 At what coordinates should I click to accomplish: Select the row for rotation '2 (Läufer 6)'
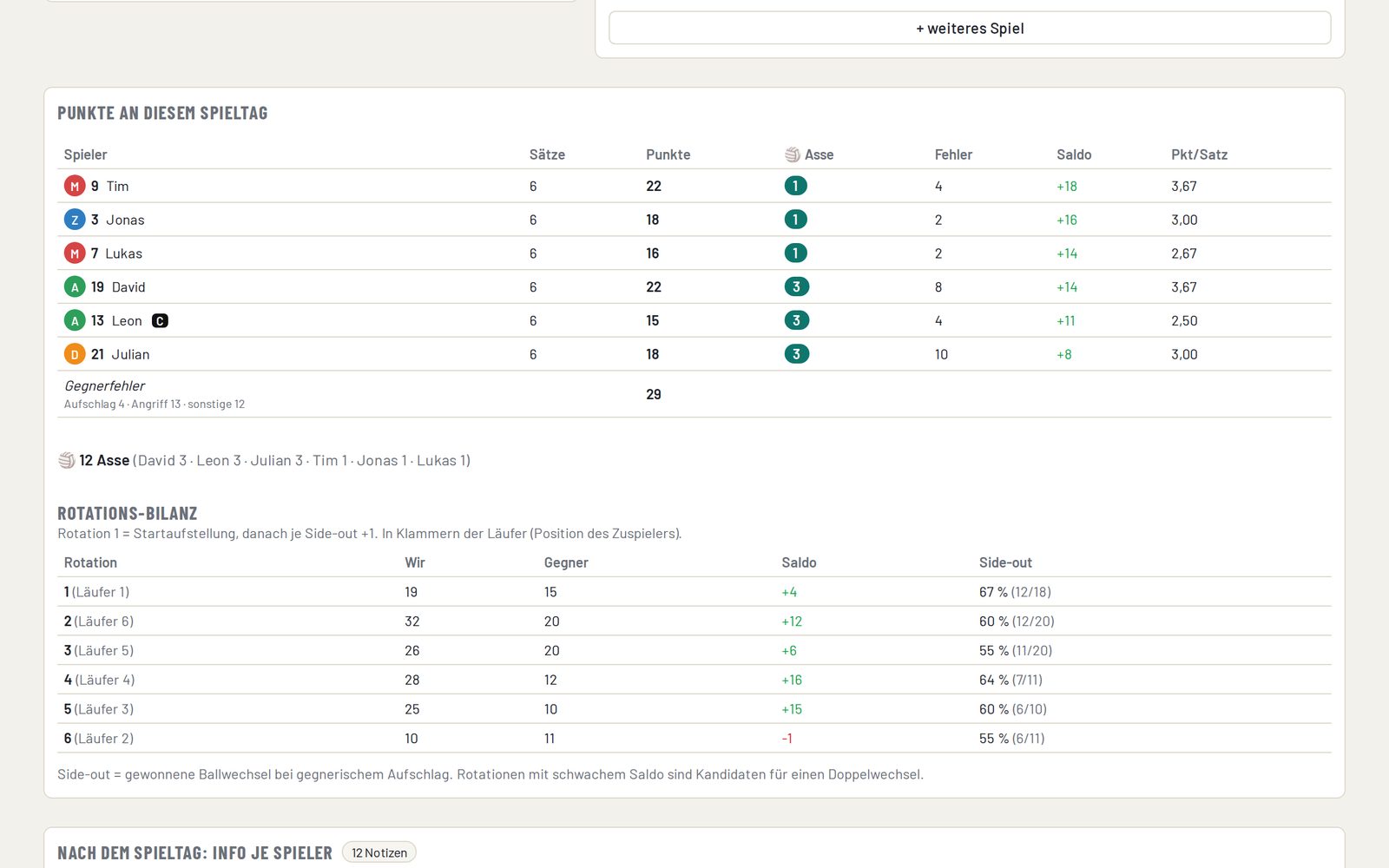coord(694,621)
